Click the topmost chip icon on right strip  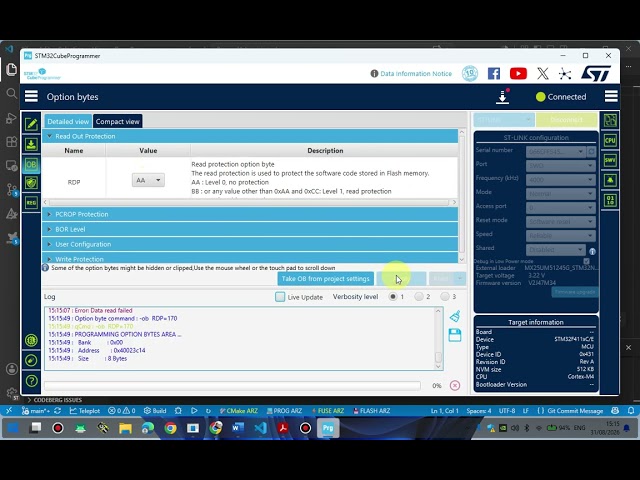(x=610, y=120)
